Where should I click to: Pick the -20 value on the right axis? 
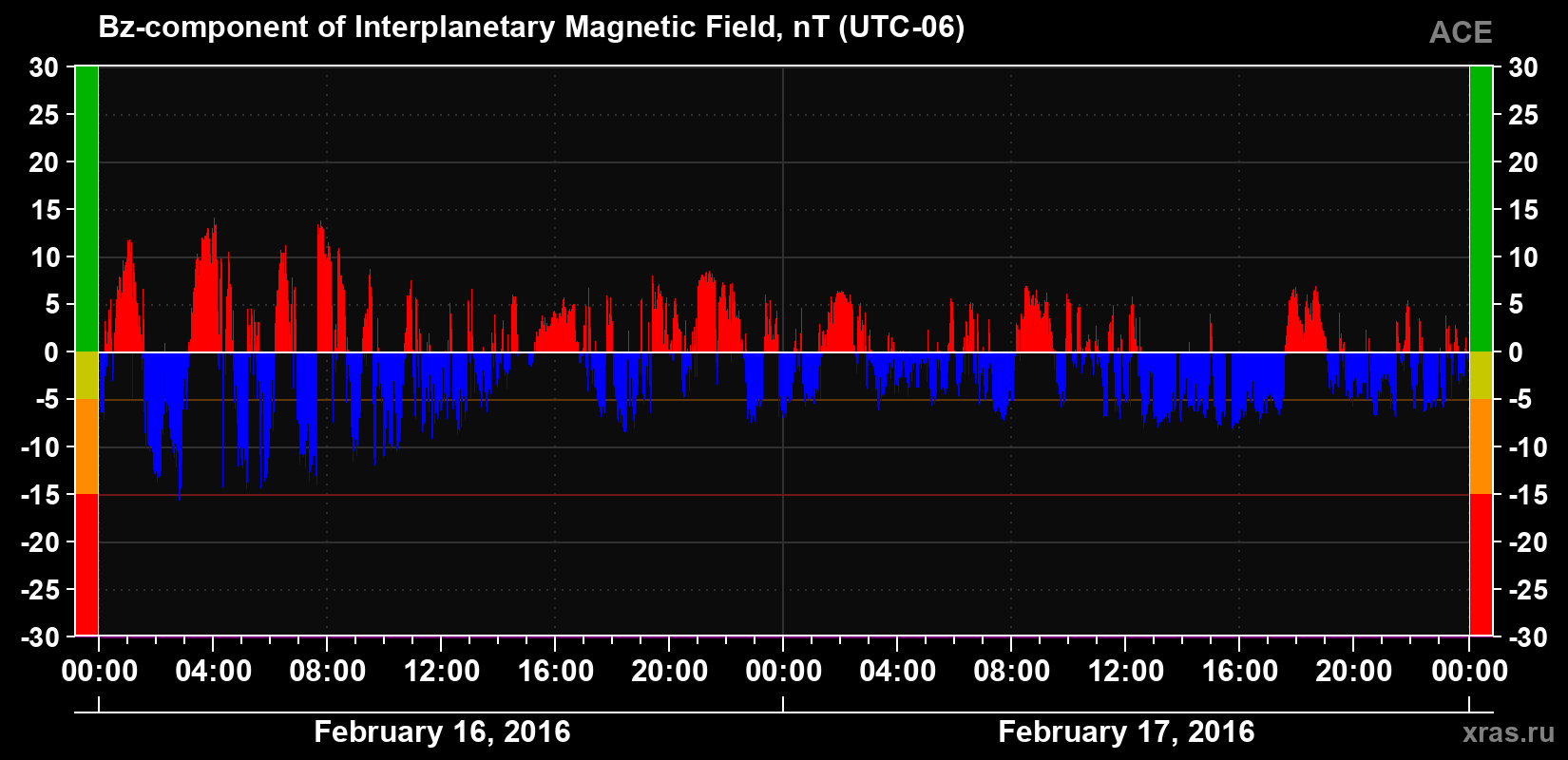1528,542
